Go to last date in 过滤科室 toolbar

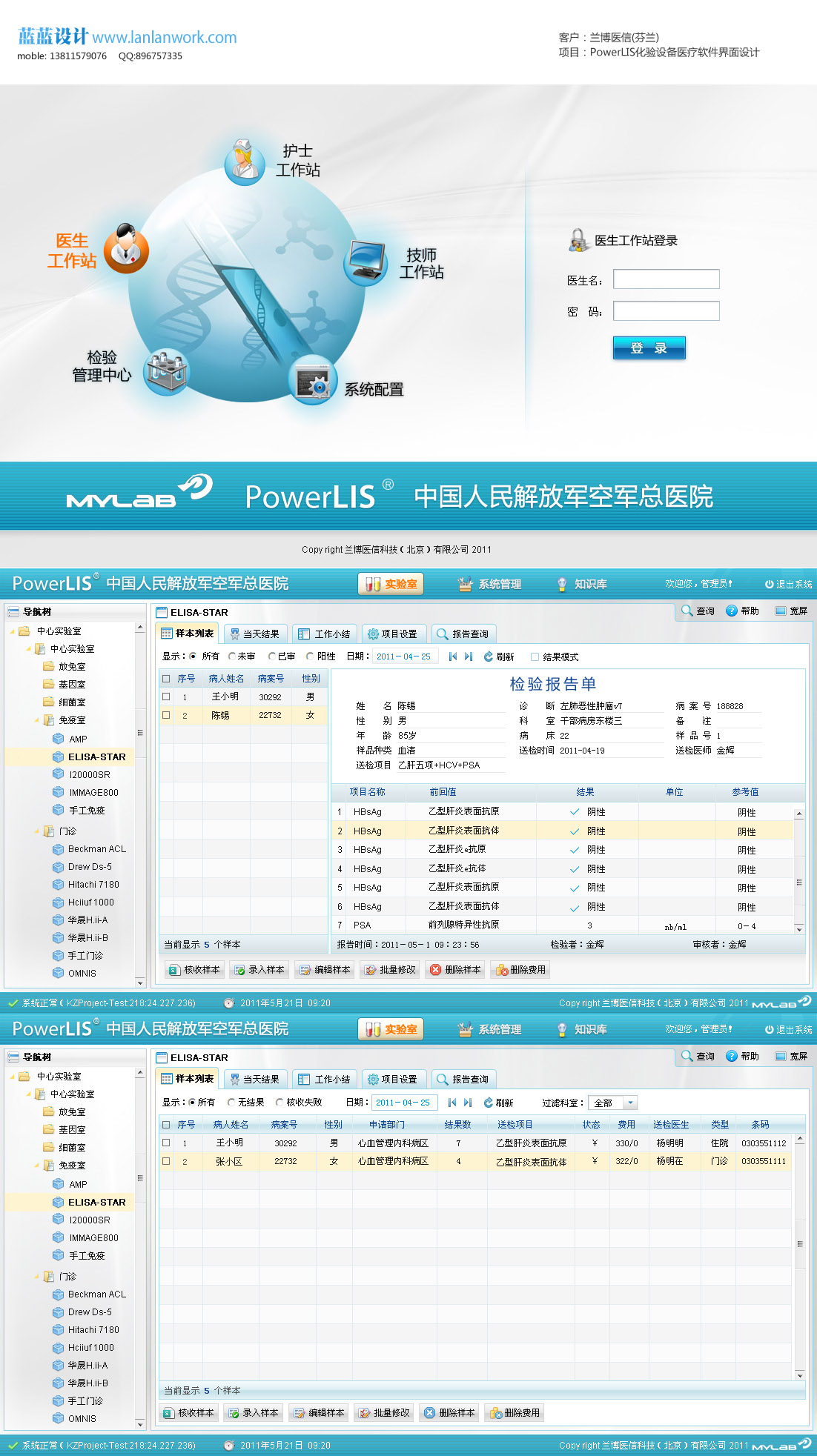468,1103
